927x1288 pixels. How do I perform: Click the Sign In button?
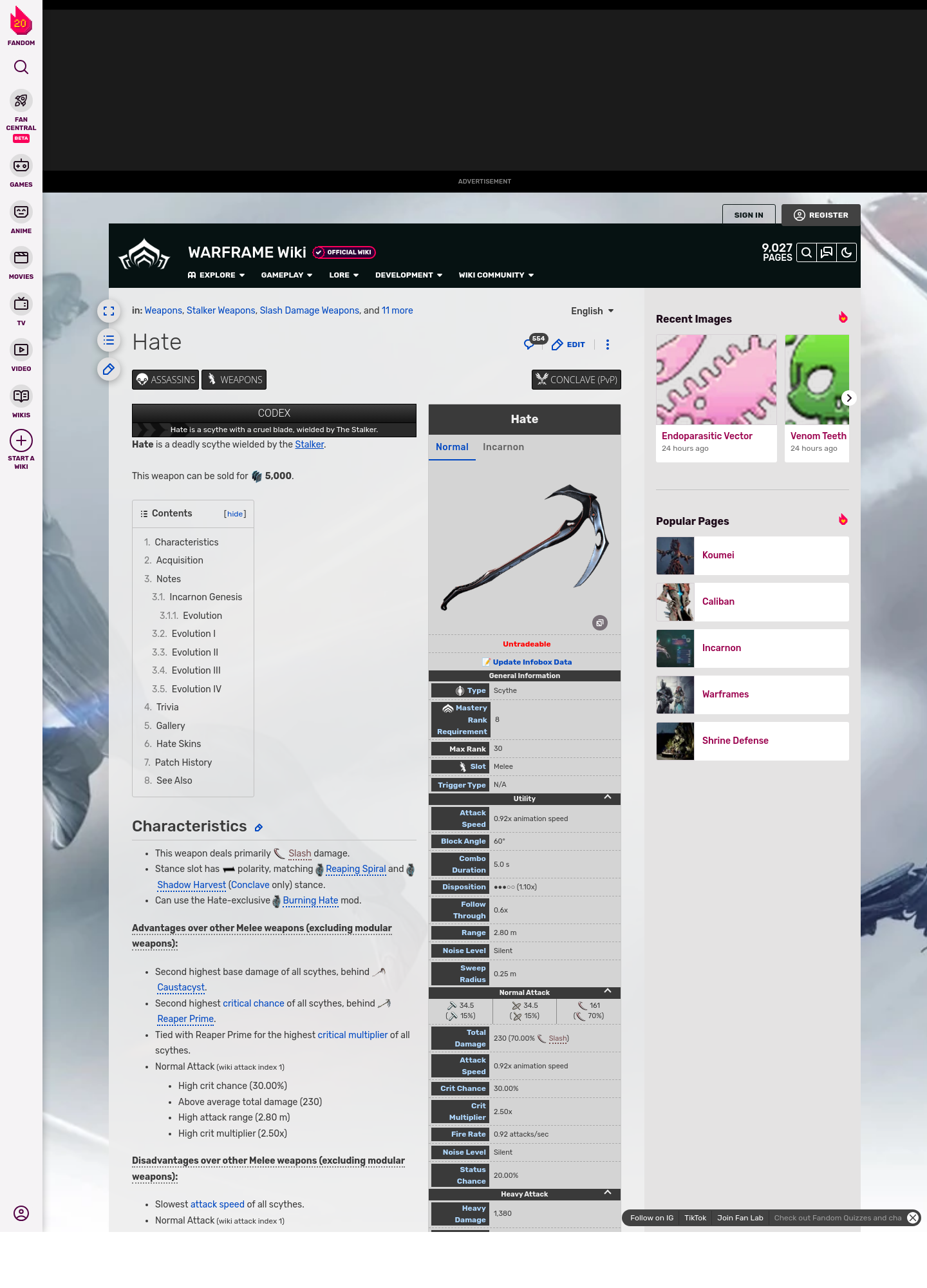tap(749, 215)
